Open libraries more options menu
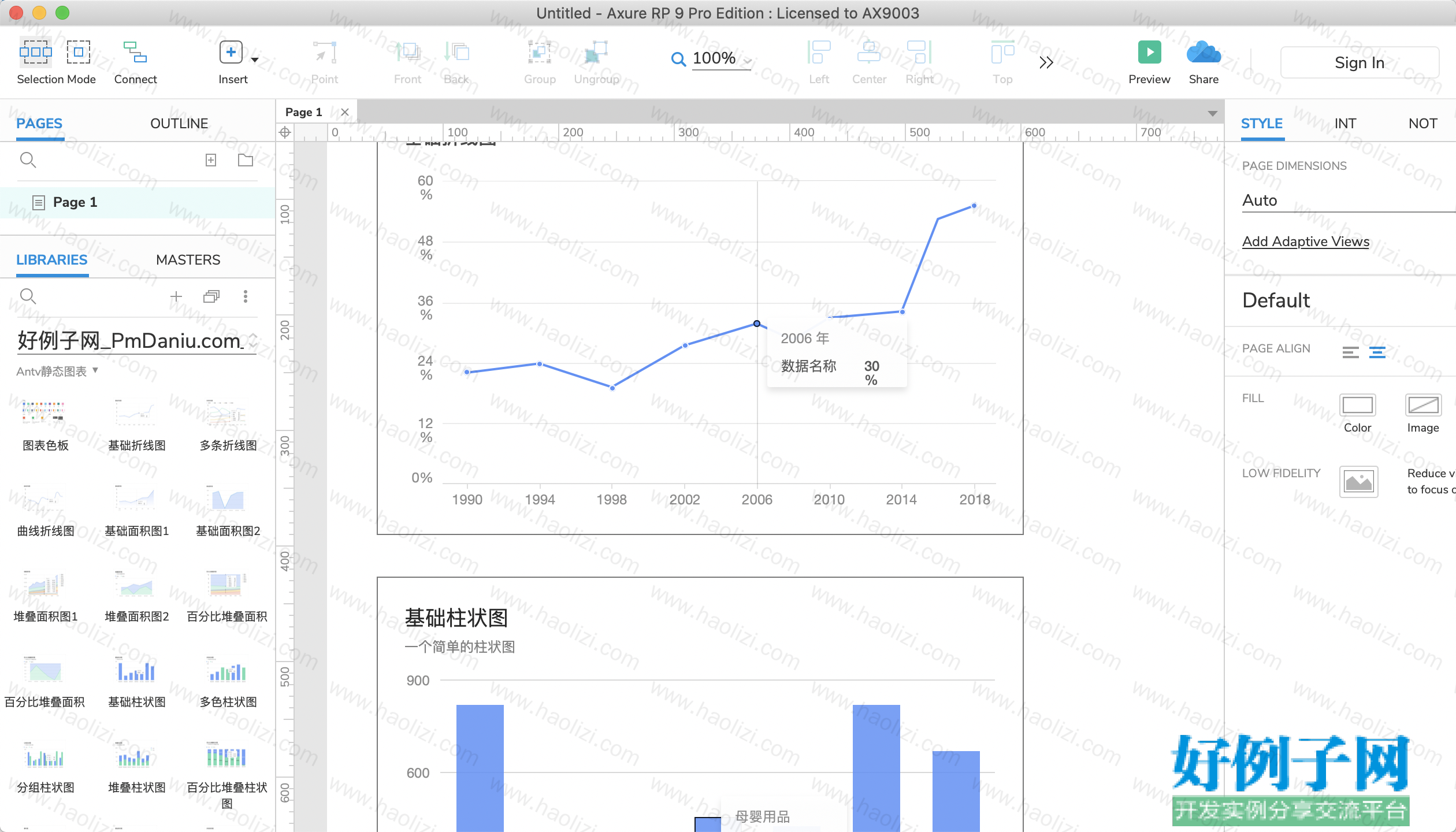This screenshot has height=832, width=1456. click(246, 296)
